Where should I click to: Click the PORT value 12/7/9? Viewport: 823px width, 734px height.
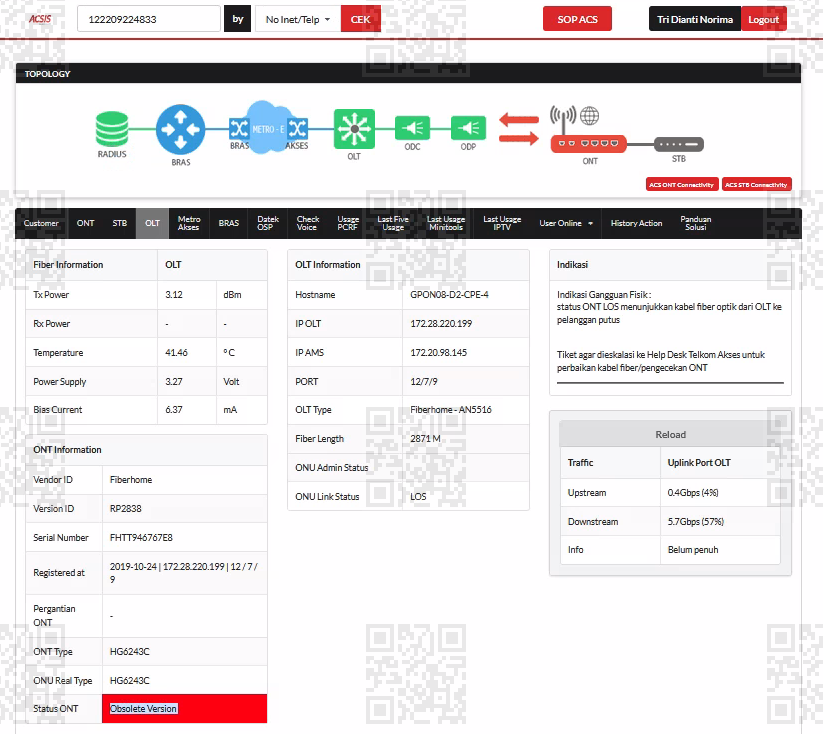(x=424, y=382)
